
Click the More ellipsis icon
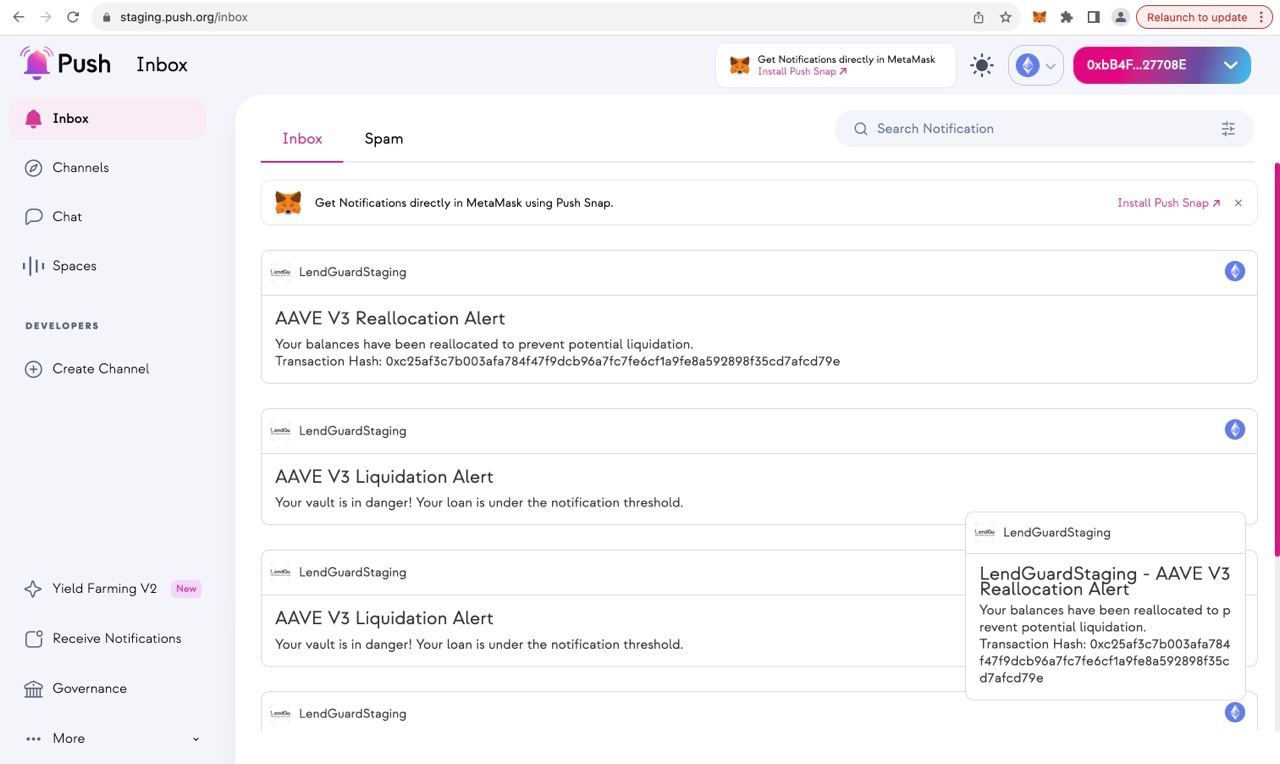pyautogui.click(x=34, y=739)
